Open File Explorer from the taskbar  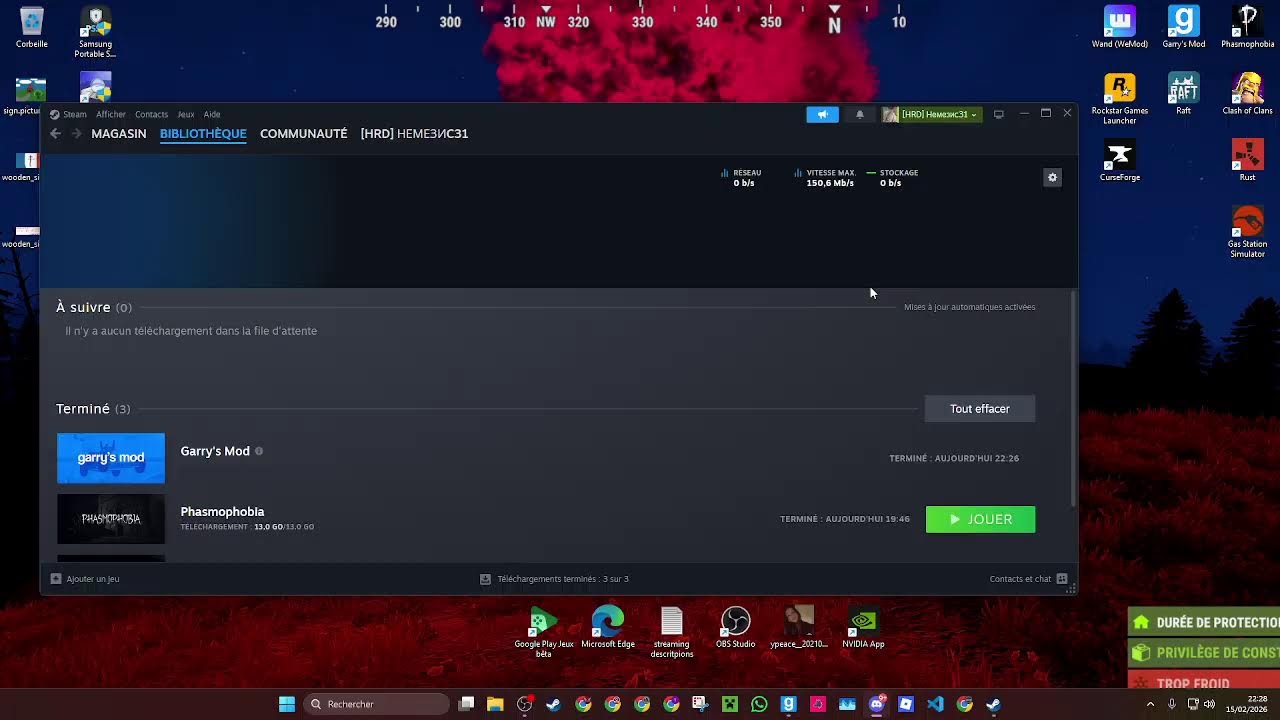click(495, 704)
